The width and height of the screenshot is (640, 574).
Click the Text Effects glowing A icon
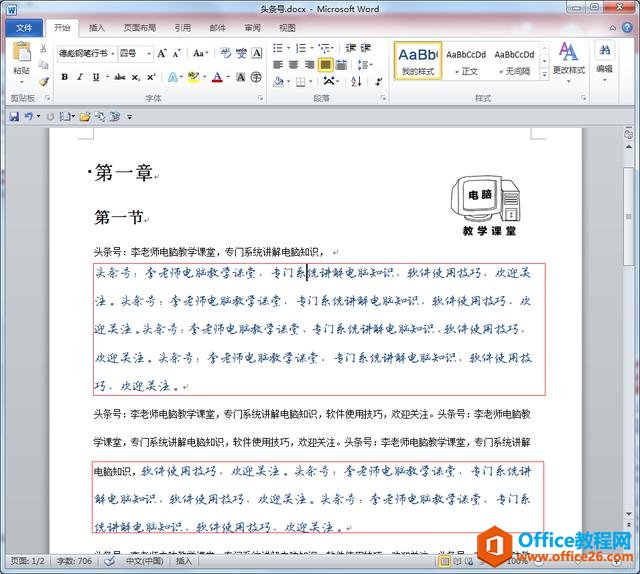tap(173, 77)
